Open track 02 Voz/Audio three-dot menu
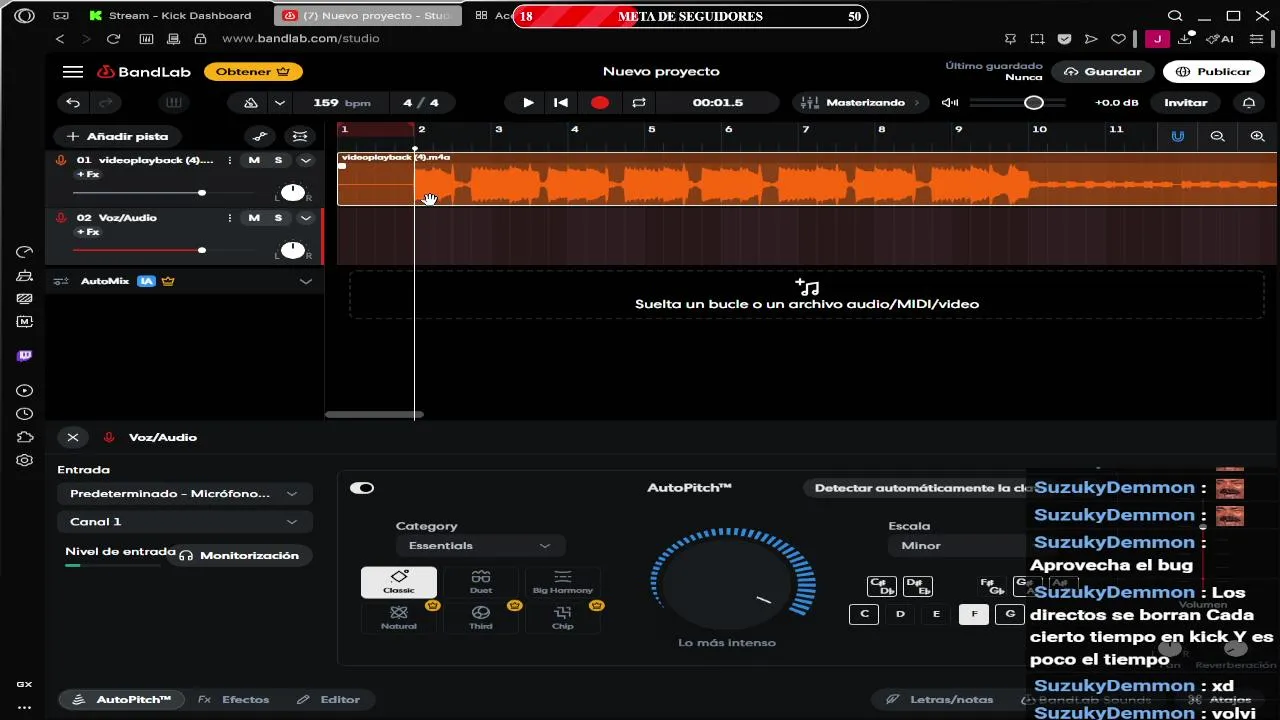 230,218
